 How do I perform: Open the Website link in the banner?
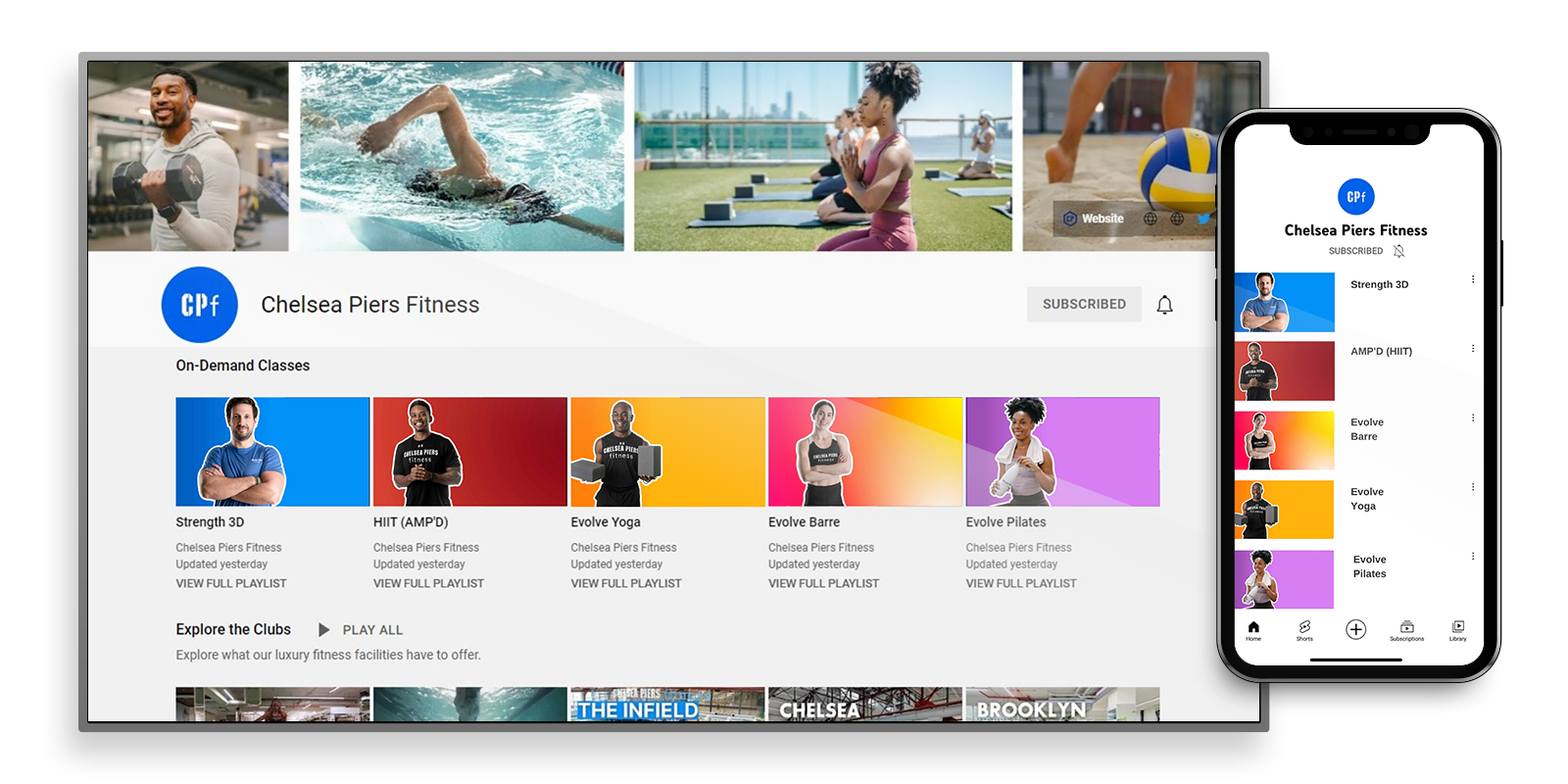click(1102, 219)
